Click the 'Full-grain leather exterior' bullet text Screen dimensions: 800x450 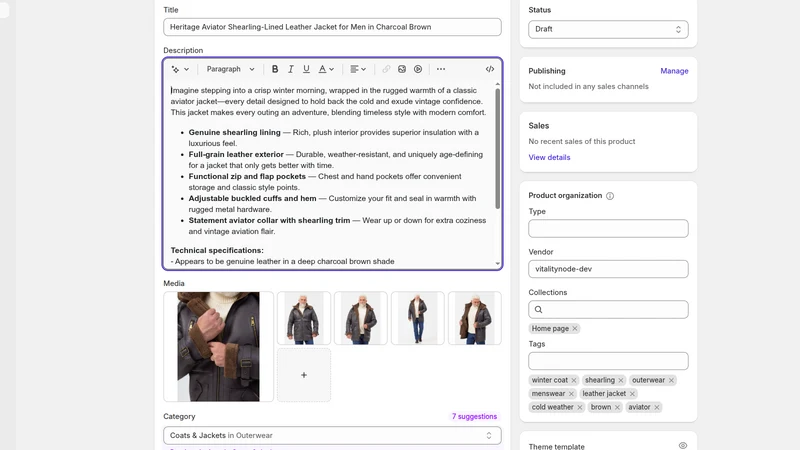(x=236, y=155)
